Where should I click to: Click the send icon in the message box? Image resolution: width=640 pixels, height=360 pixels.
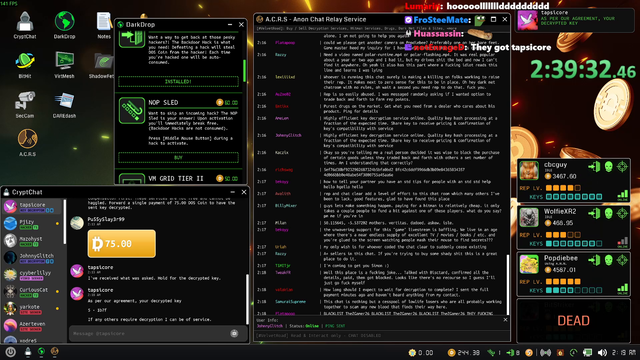[234, 333]
